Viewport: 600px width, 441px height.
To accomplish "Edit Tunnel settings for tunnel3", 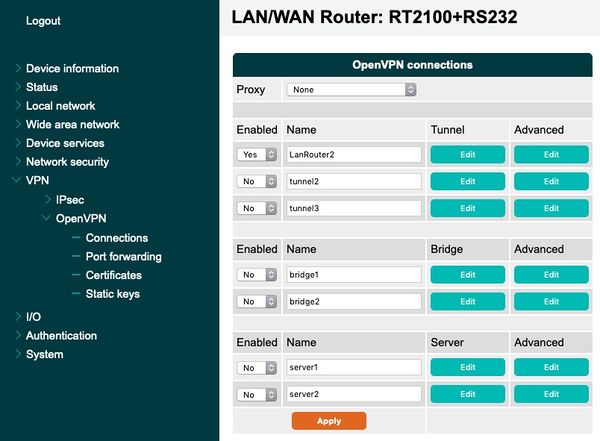I will (468, 208).
